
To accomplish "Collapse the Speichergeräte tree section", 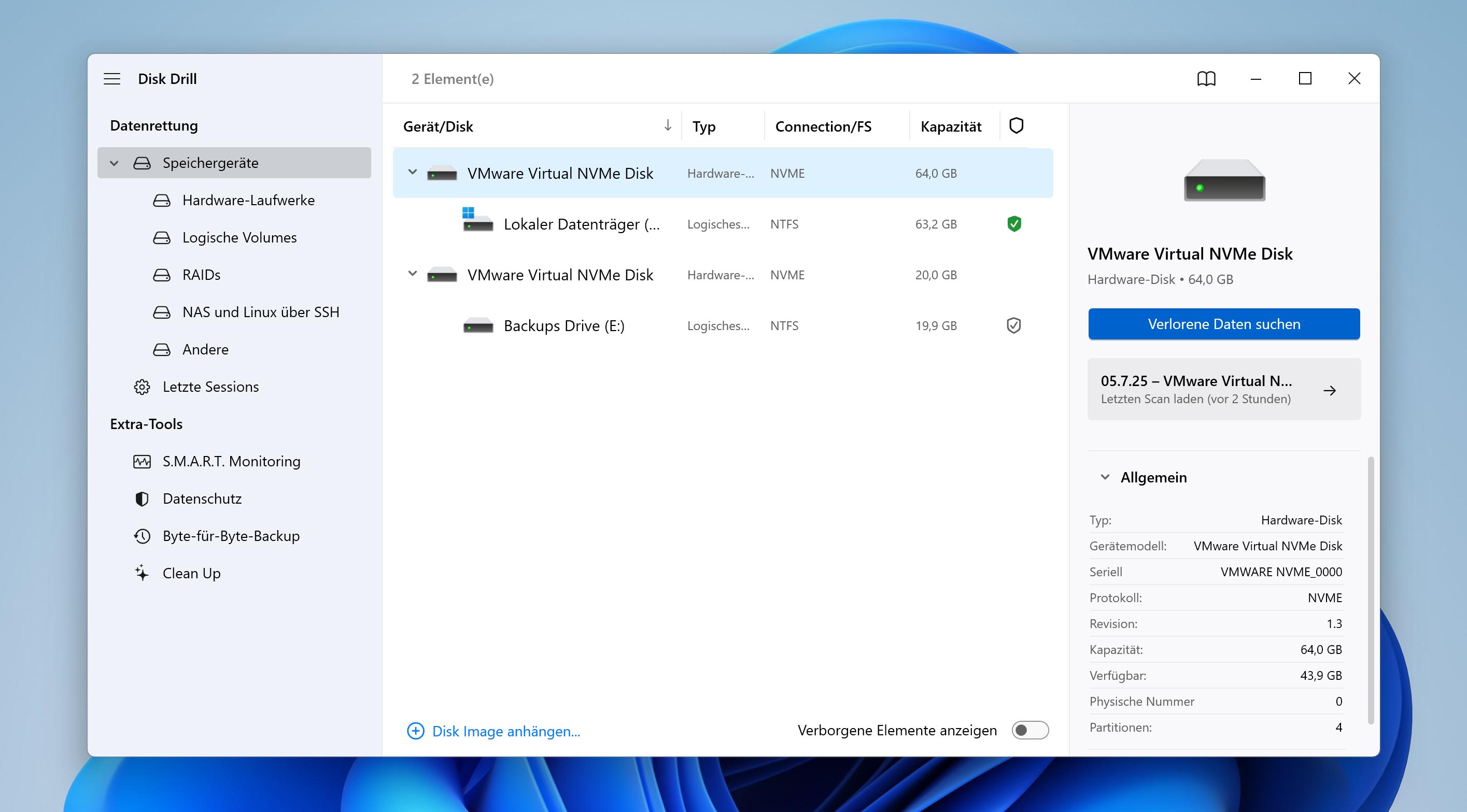I will pos(114,163).
